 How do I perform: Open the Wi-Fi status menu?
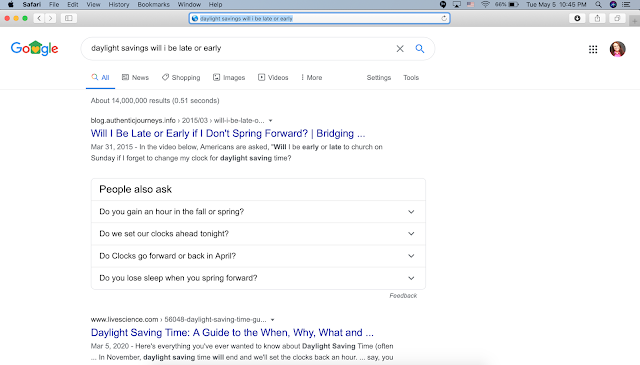coord(485,4)
